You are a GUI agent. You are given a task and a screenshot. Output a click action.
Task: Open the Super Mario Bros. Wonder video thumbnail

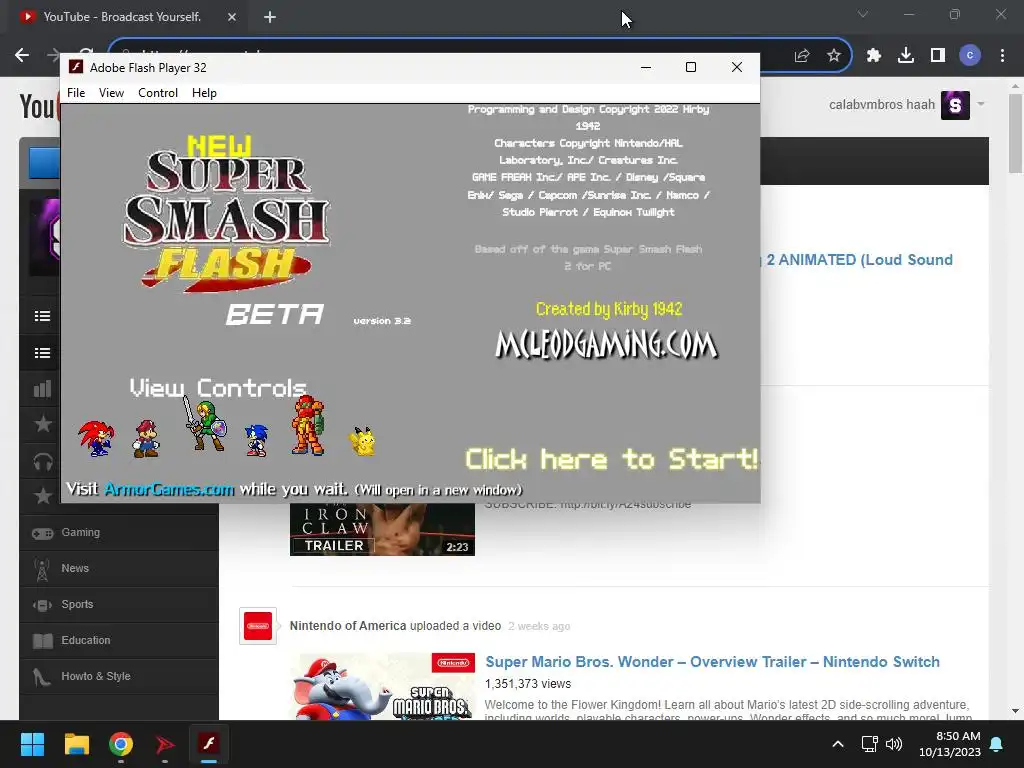(382, 686)
